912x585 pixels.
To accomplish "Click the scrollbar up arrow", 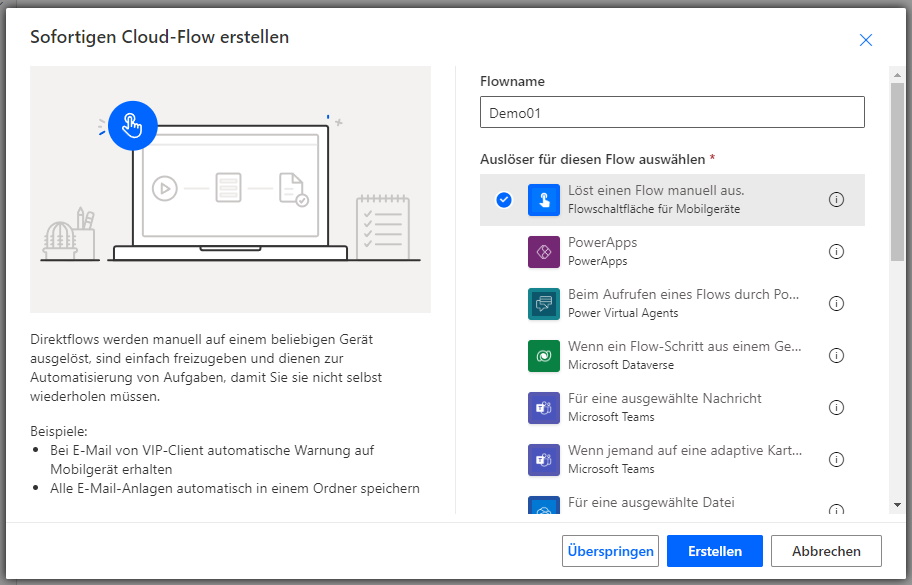I will pyautogui.click(x=897, y=74).
